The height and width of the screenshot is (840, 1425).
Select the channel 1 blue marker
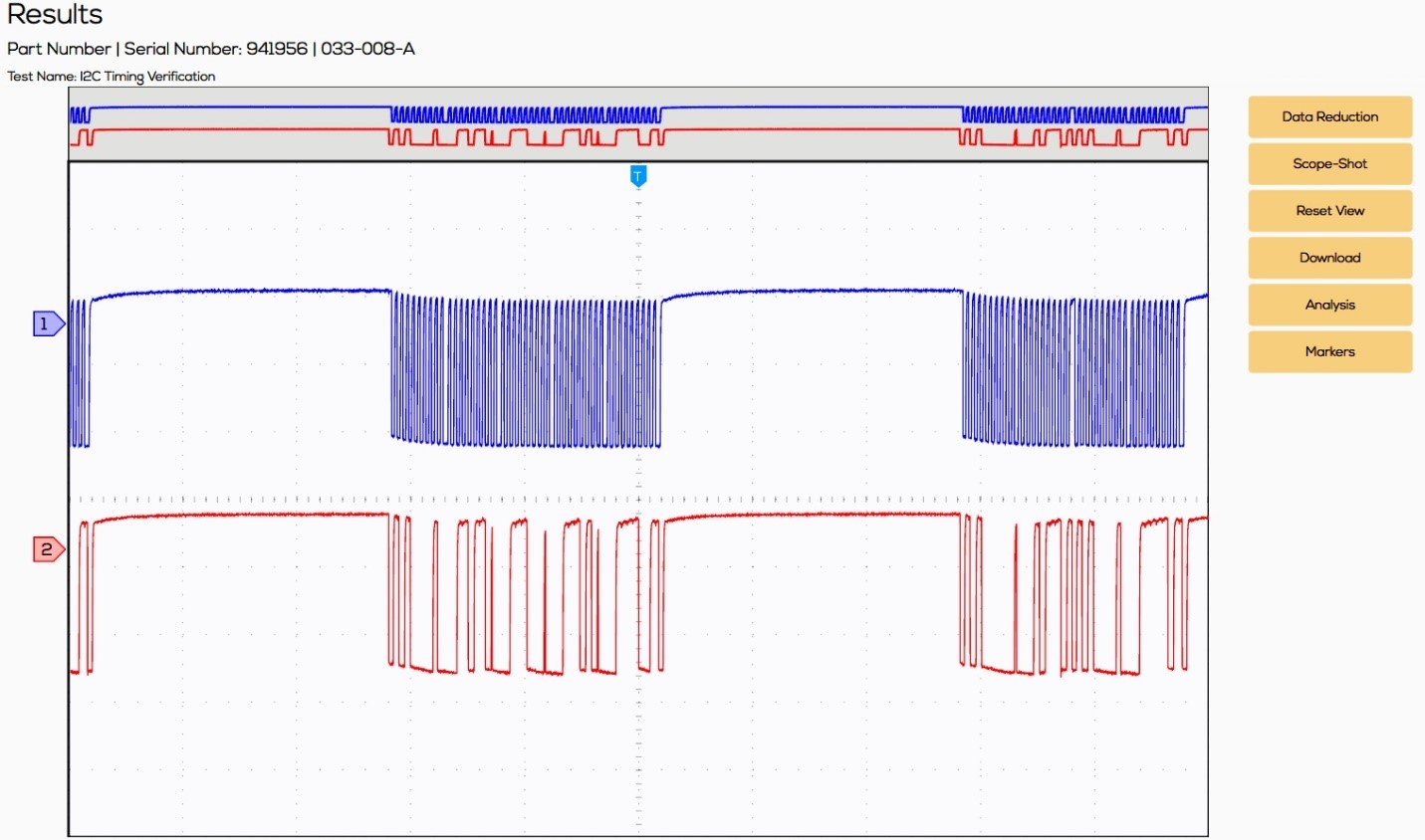49,323
